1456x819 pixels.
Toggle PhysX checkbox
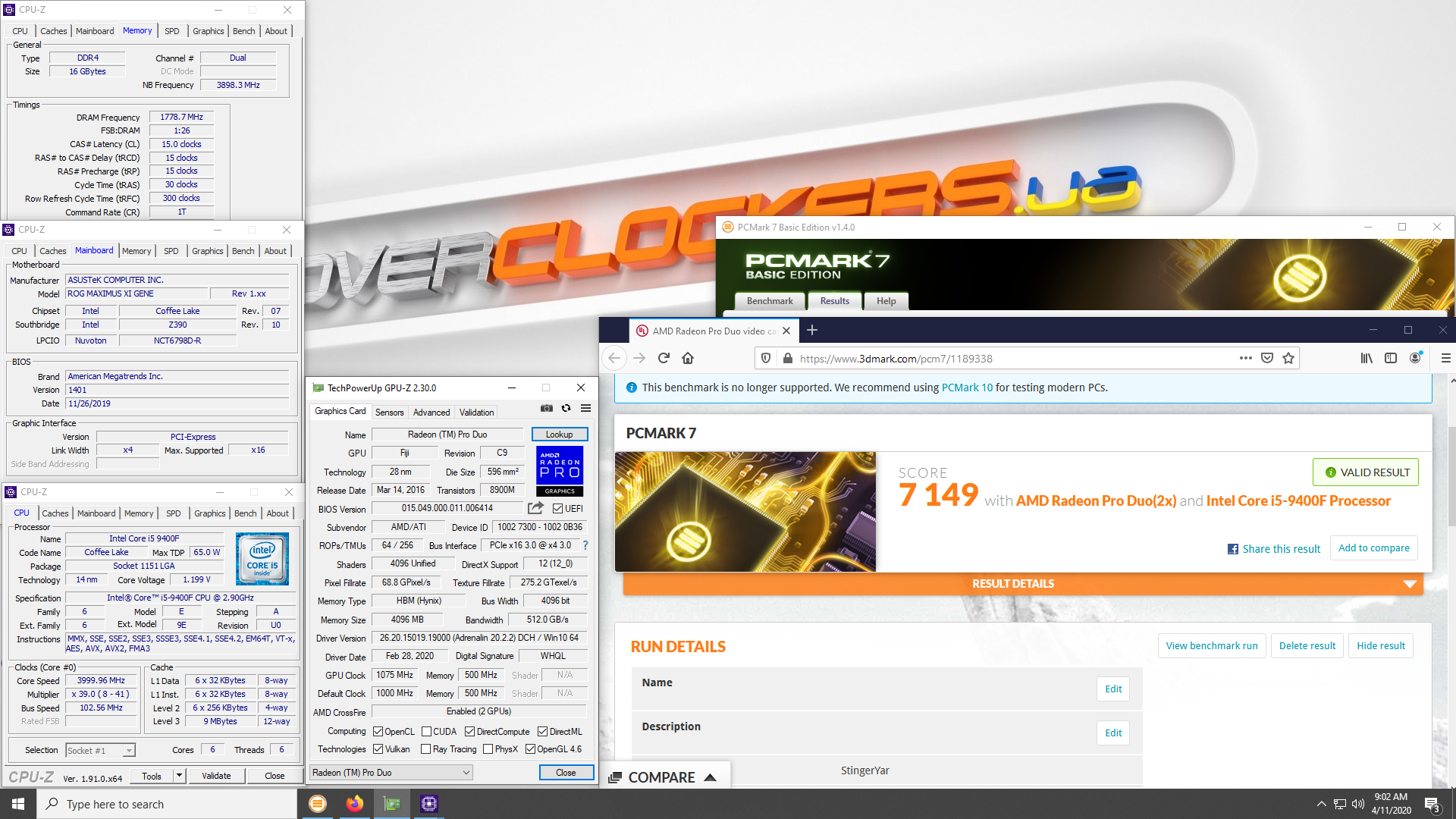tap(488, 749)
